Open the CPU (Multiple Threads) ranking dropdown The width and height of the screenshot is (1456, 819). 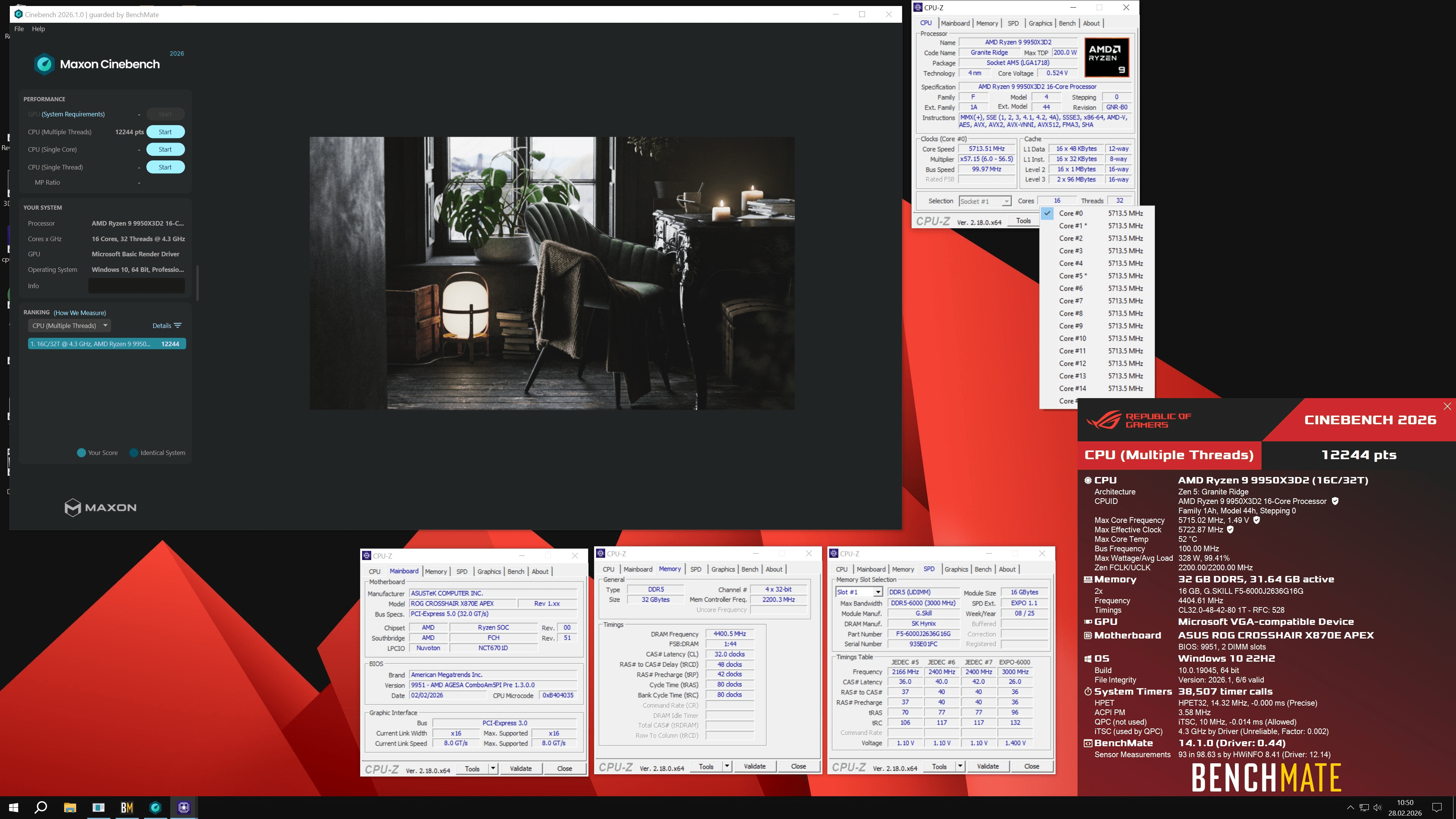coord(69,326)
